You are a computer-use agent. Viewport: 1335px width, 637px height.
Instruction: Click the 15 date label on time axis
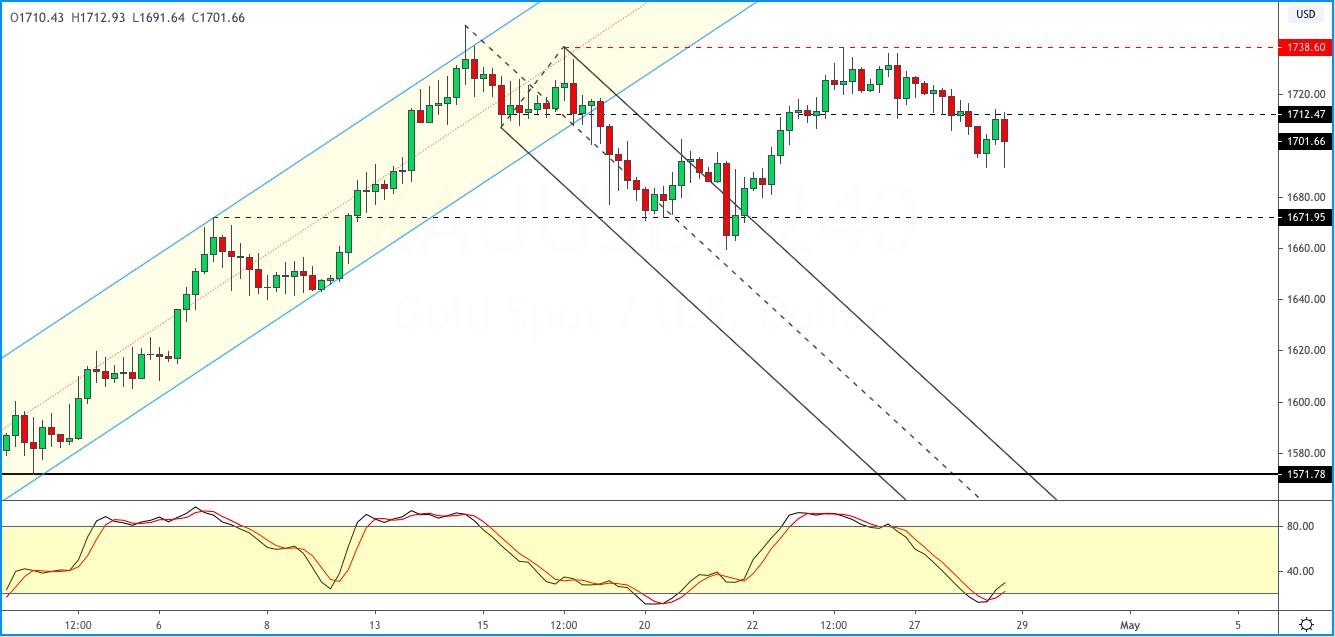pos(483,624)
